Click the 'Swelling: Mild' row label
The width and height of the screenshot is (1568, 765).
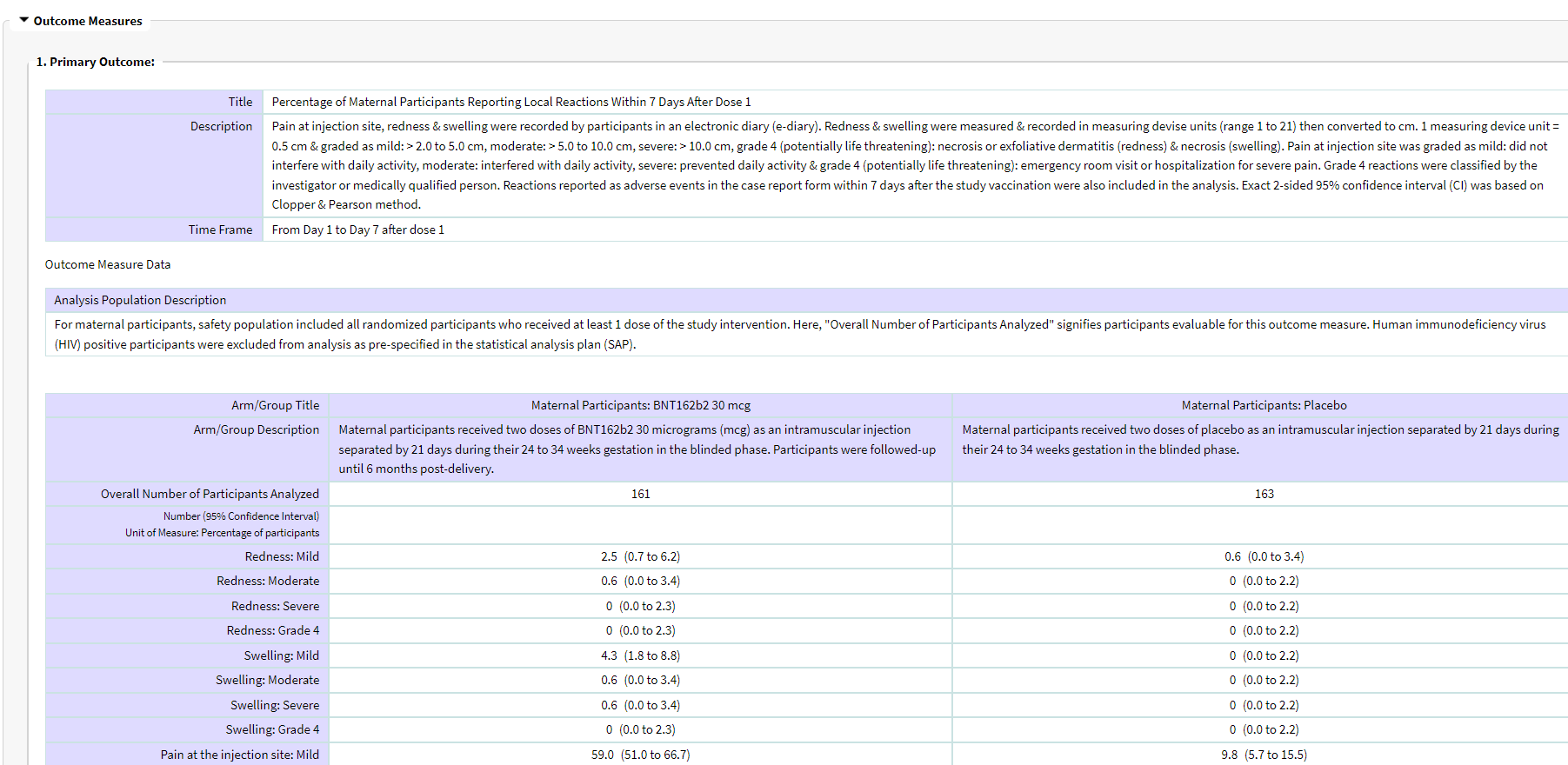click(x=282, y=655)
